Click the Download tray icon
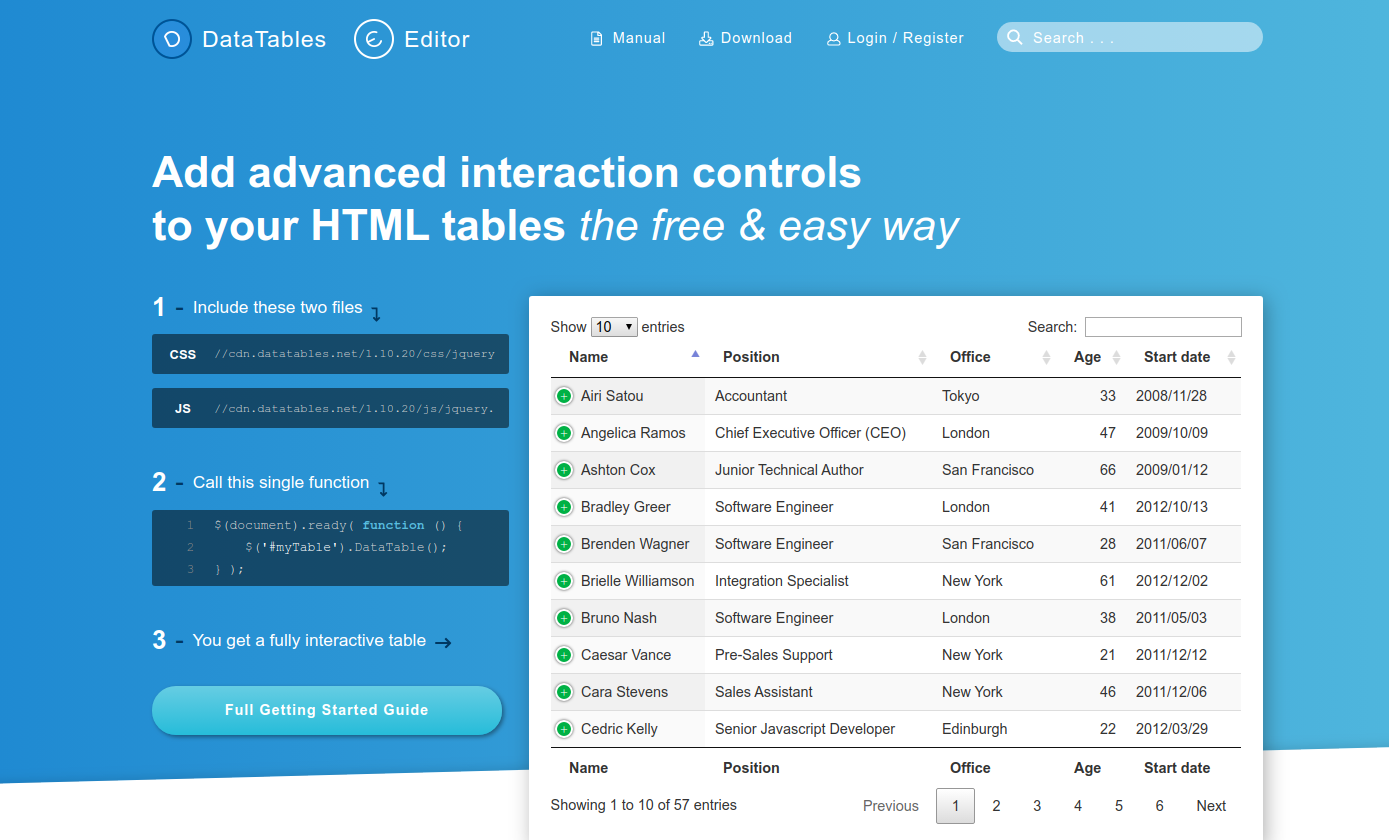The image size is (1389, 840). point(706,39)
